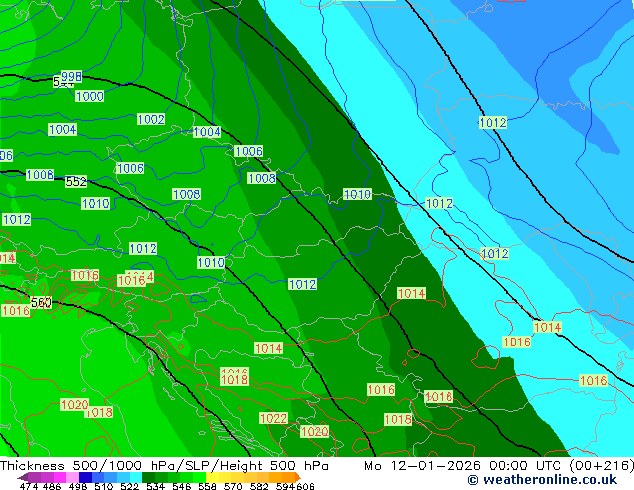634x490 pixels.
Task: Click the black 552 height contour label
Action: (76, 182)
